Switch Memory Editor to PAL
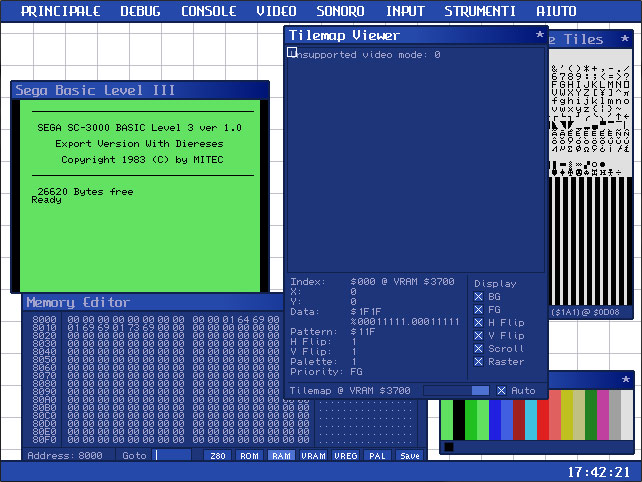Viewport: 642px width, 482px height. click(378, 456)
